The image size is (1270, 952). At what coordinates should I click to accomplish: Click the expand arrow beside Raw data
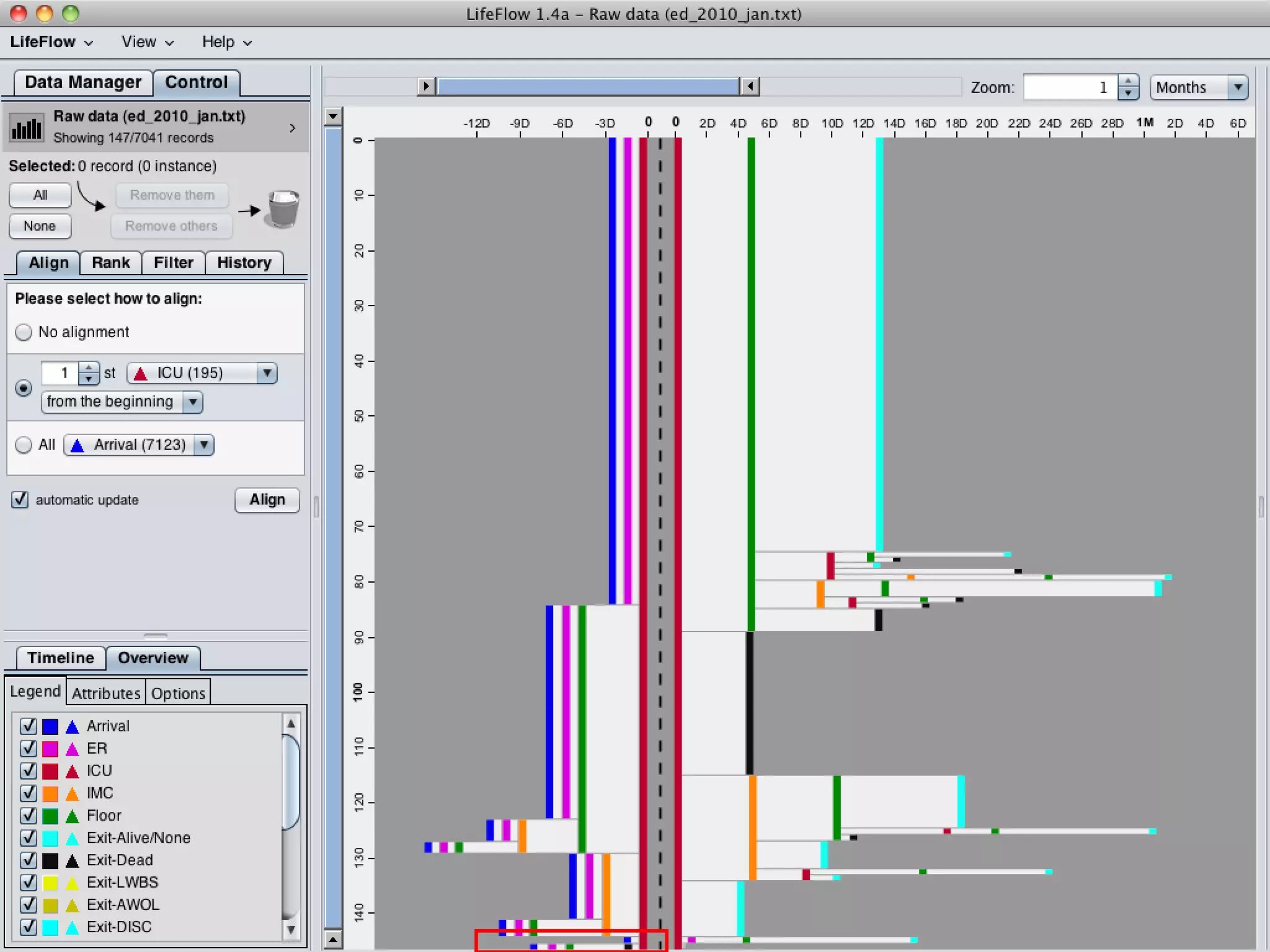click(x=293, y=128)
